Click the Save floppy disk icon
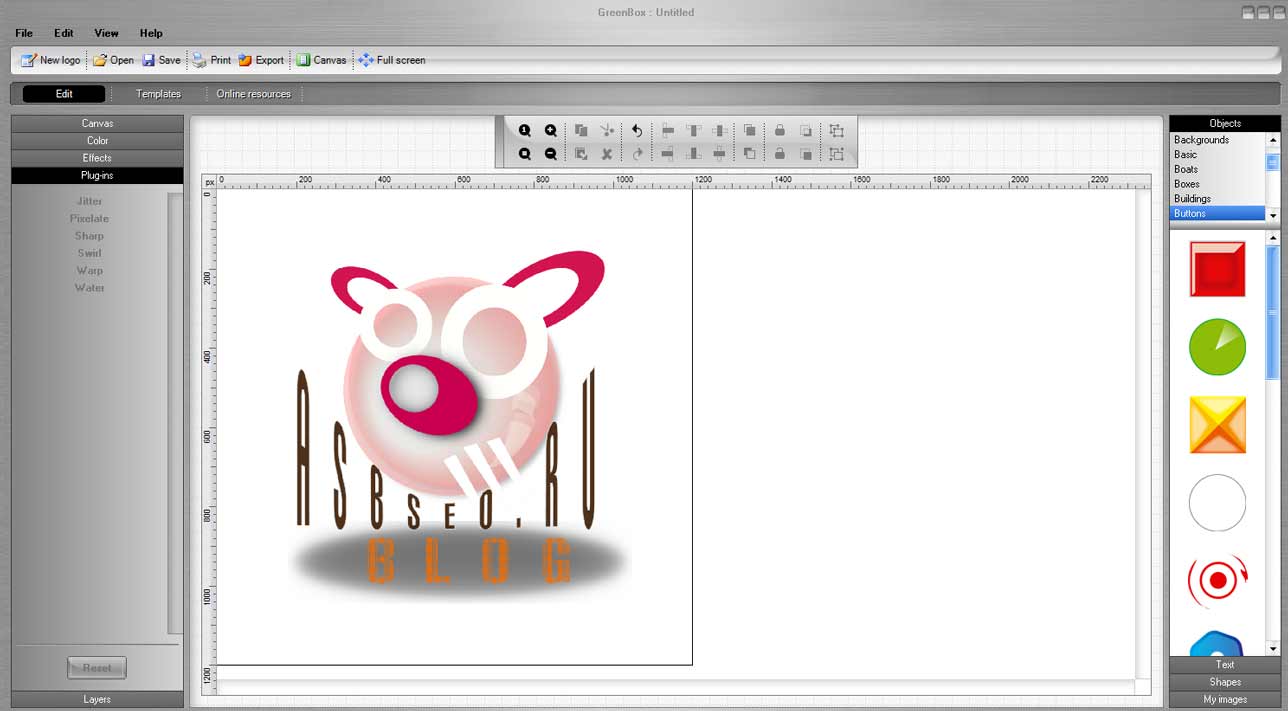Screen dimensions: 1288x711 click(149, 60)
